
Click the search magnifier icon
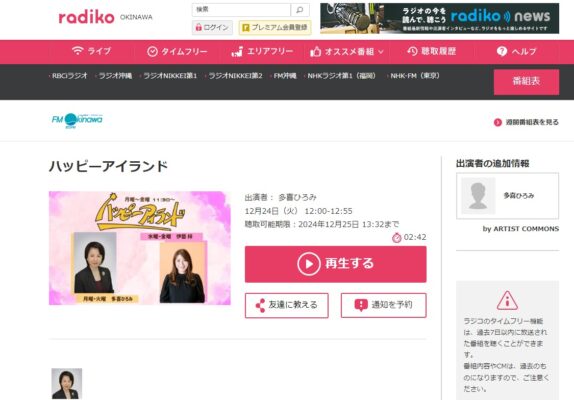coord(300,10)
